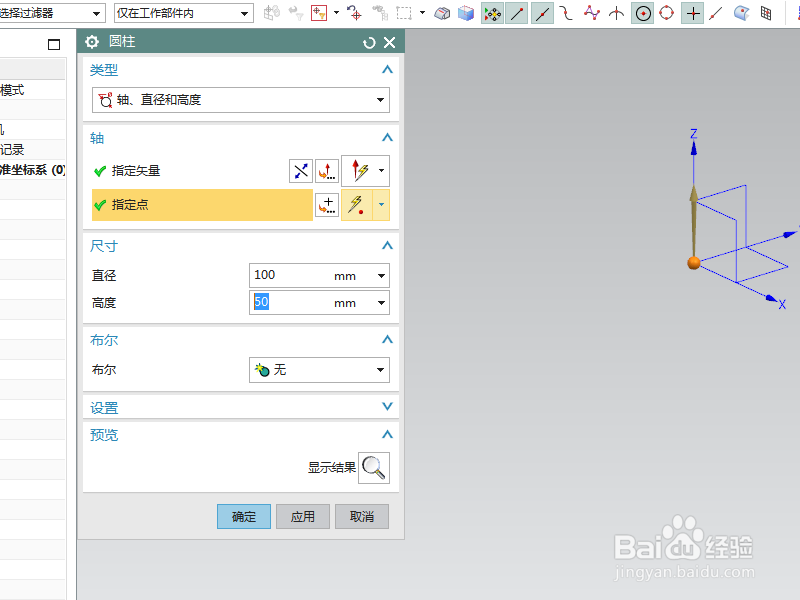Open the 布尔 dropdown currently set to 无
This screenshot has height=600, width=800.
[x=379, y=369]
